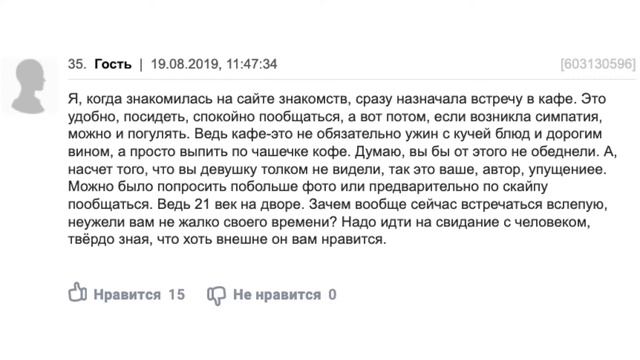Viewport: 640px width, 360px height.
Task: Like the comment via Нравится label
Action: (127, 294)
